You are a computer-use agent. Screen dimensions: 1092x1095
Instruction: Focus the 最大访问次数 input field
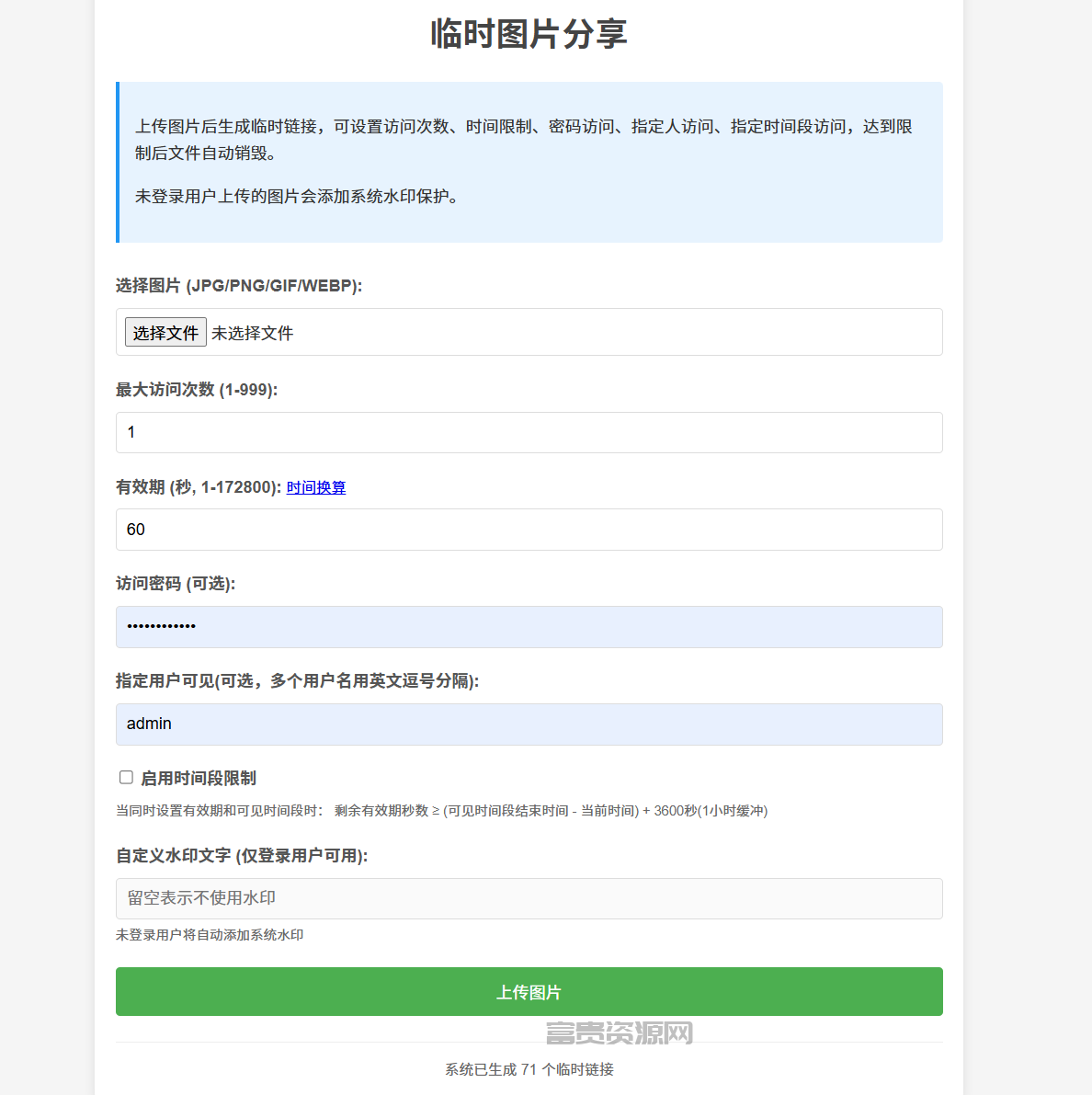529,432
